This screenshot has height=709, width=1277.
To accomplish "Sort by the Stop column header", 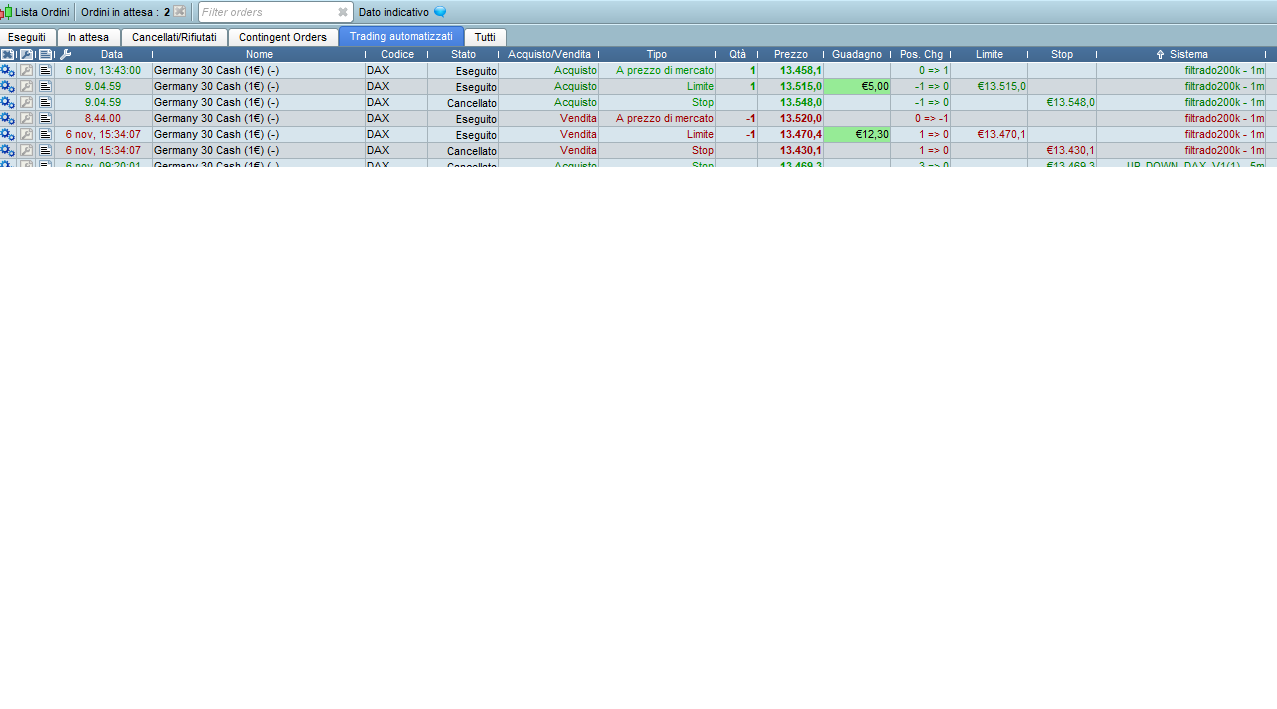I will coord(1062,55).
